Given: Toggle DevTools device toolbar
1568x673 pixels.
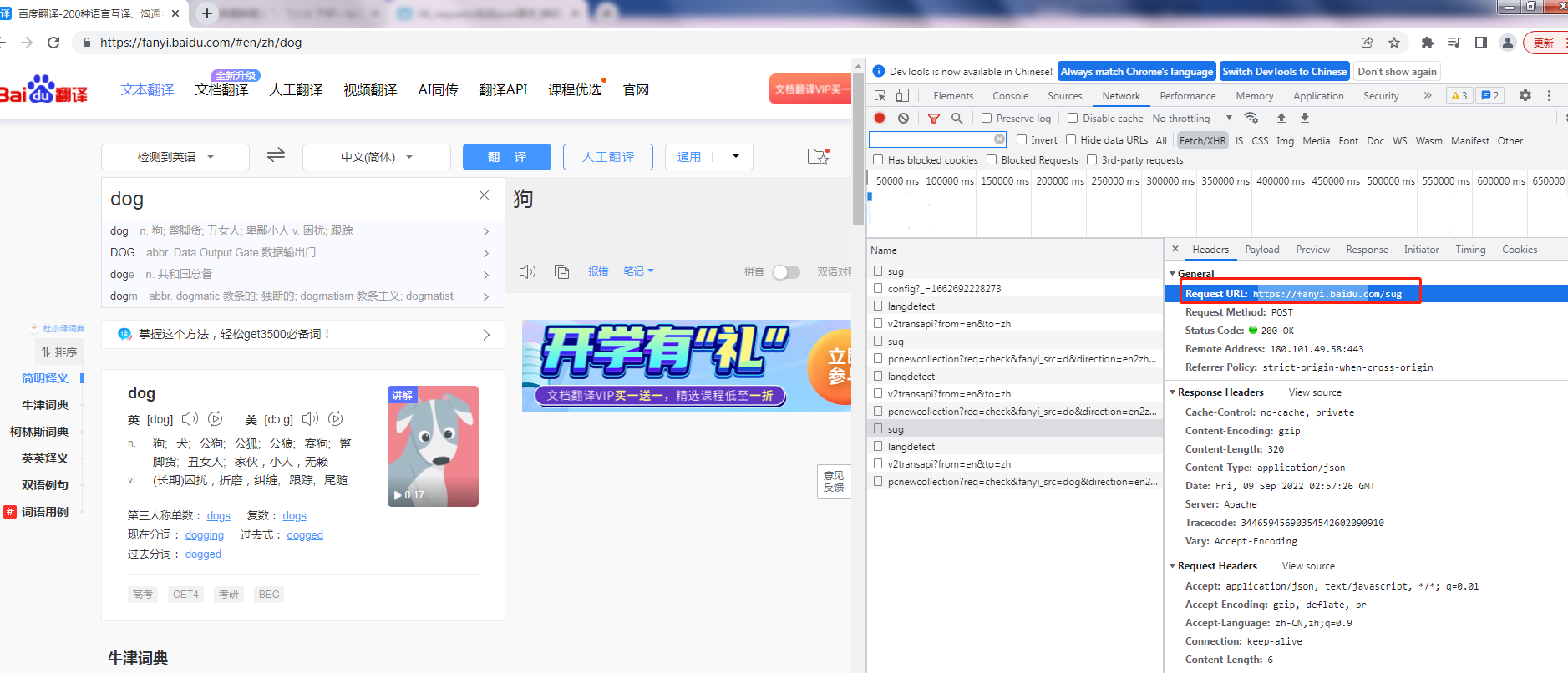Looking at the screenshot, I should point(903,96).
